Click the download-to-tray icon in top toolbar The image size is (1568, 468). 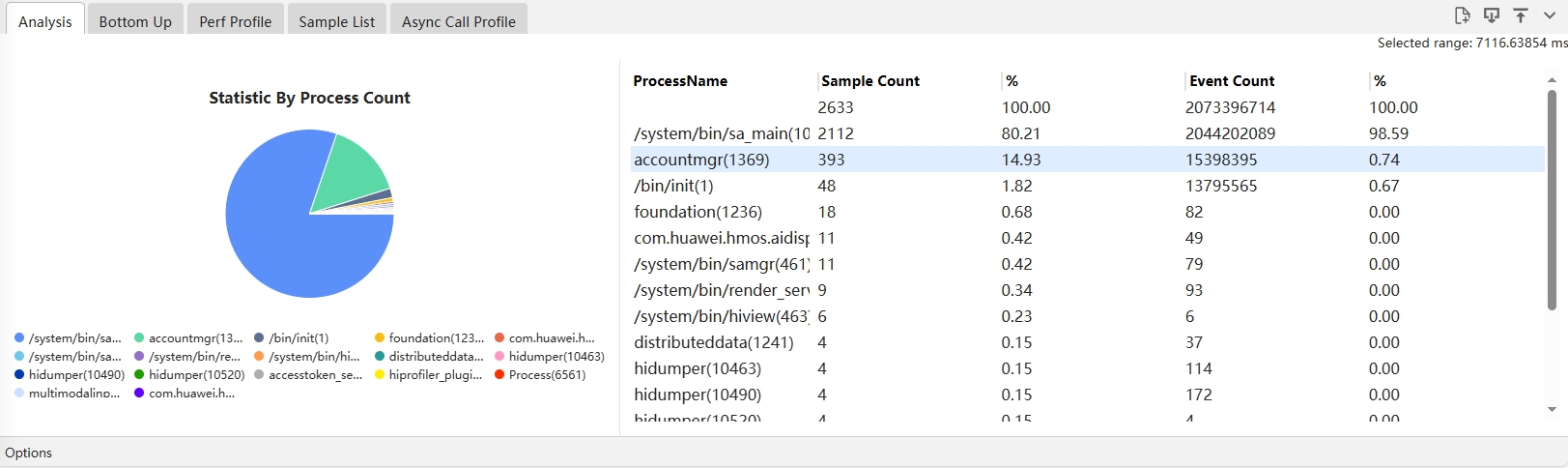(x=1492, y=15)
